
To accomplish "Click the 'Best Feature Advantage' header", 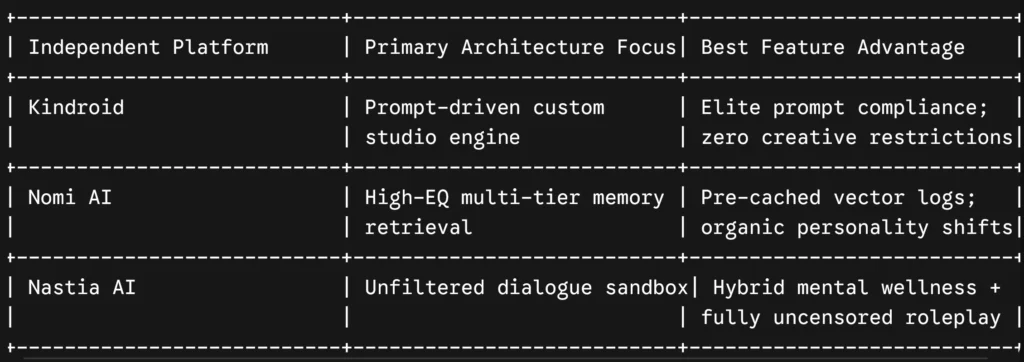I will 833,48.
